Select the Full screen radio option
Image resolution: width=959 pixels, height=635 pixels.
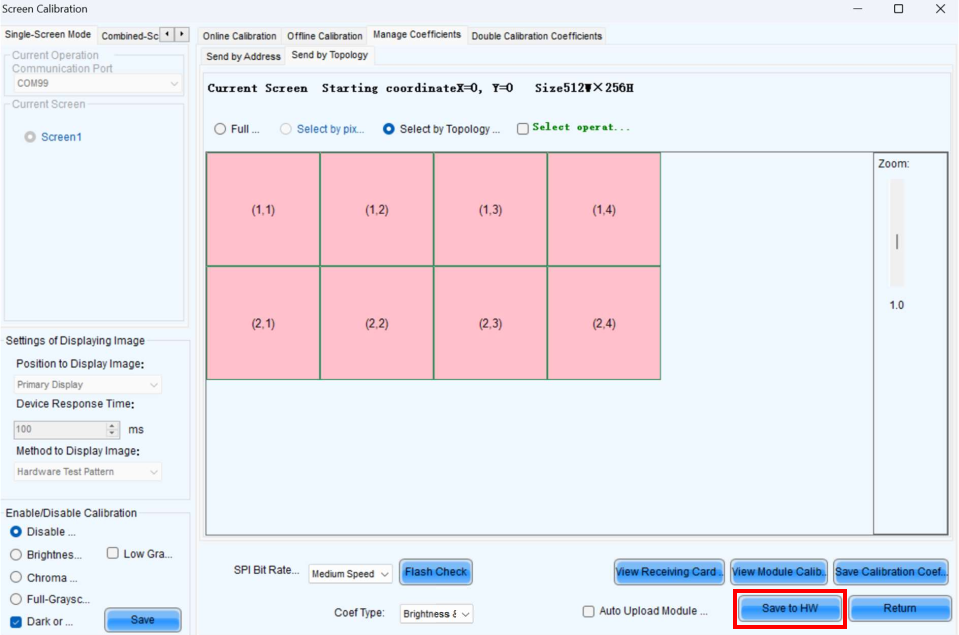pos(220,129)
